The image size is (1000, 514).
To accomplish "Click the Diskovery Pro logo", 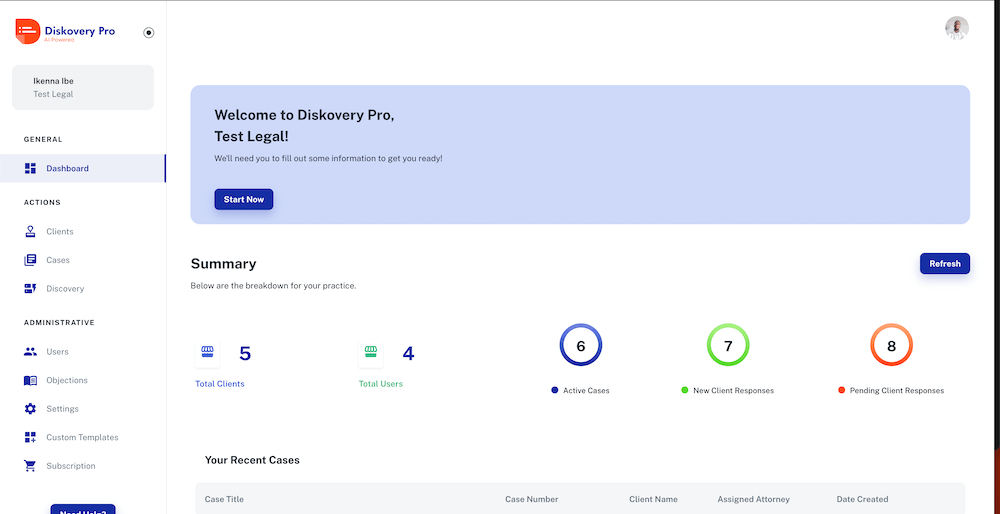I will tap(66, 32).
